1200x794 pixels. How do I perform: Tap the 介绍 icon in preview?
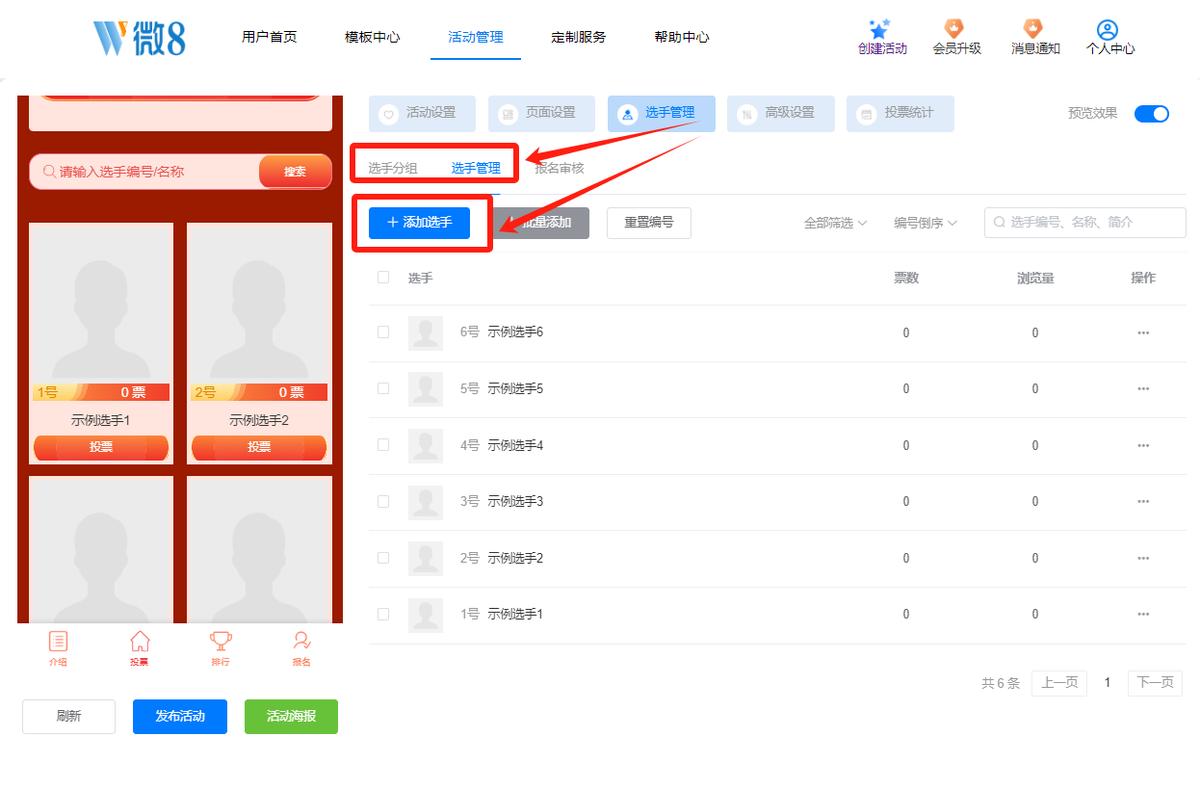[58, 641]
